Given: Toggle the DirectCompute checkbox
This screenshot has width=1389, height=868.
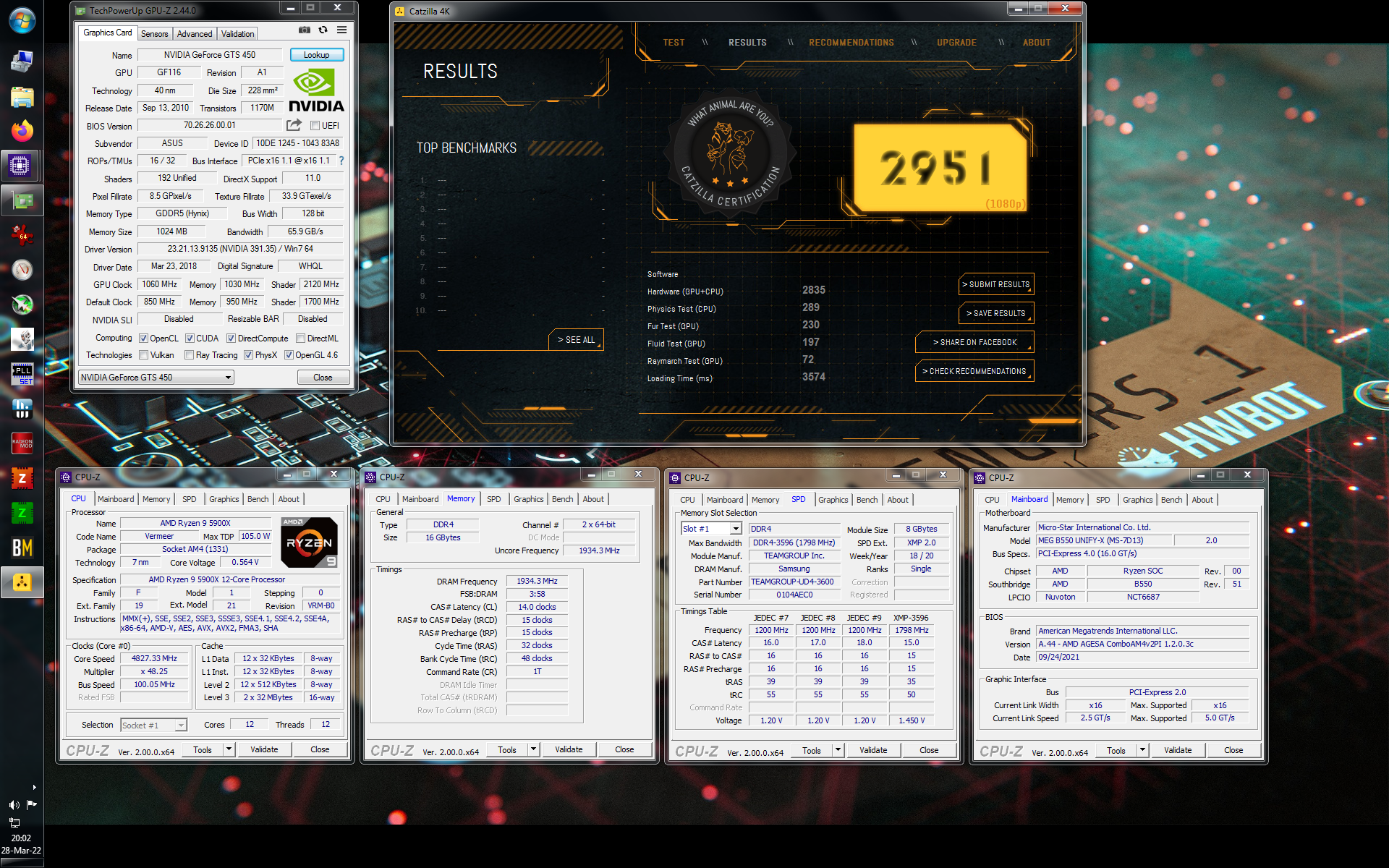Looking at the screenshot, I should click(231, 339).
